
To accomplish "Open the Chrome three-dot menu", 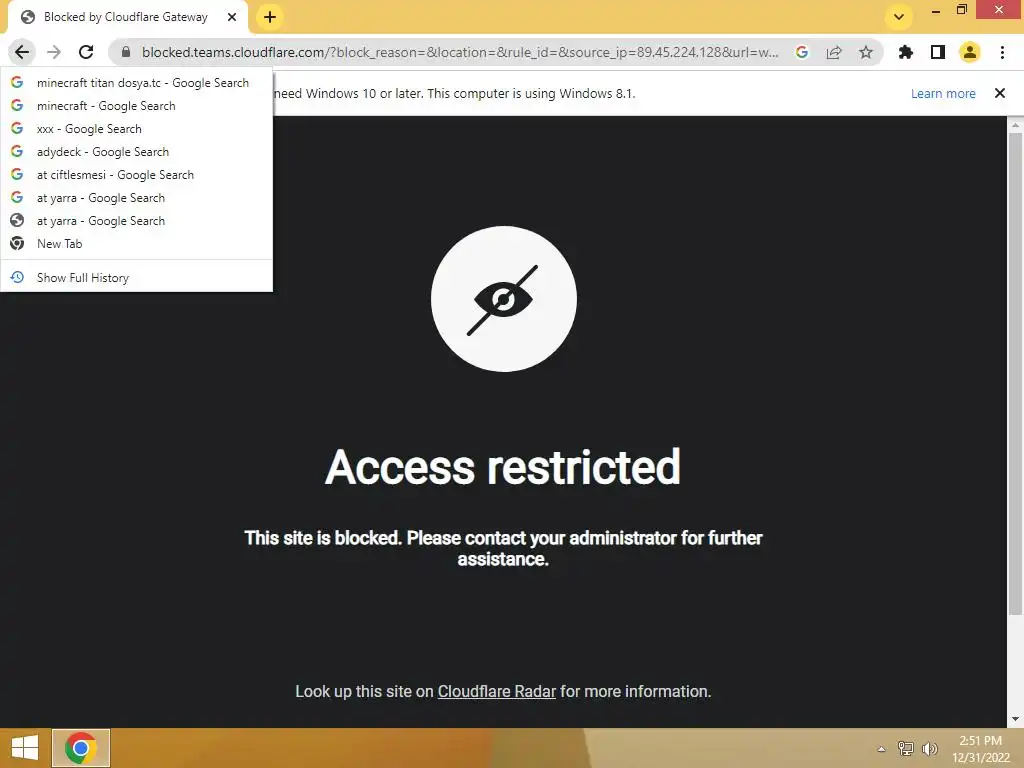I will (x=1002, y=52).
